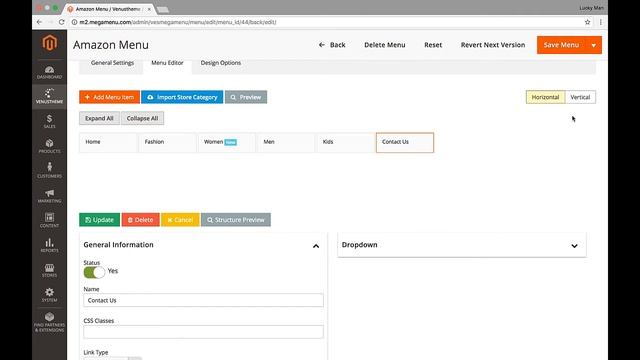
Task: Open the Reports sidebar menu
Action: (x=49, y=245)
